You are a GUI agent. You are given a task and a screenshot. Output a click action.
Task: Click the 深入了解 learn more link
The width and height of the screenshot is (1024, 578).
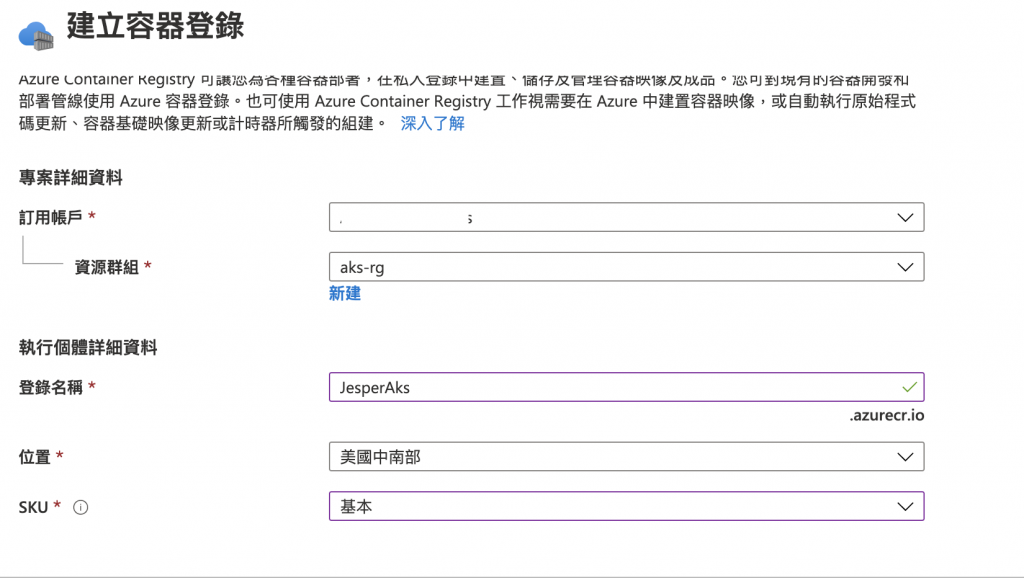(432, 123)
